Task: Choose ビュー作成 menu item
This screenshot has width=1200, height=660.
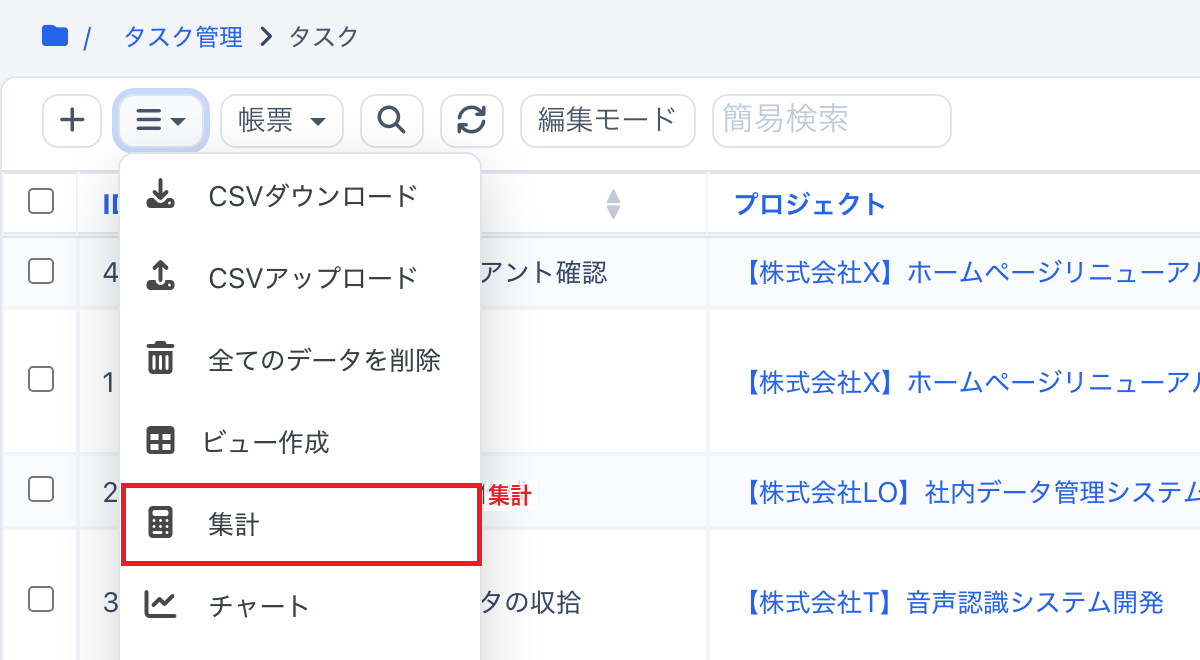Action: coord(300,441)
